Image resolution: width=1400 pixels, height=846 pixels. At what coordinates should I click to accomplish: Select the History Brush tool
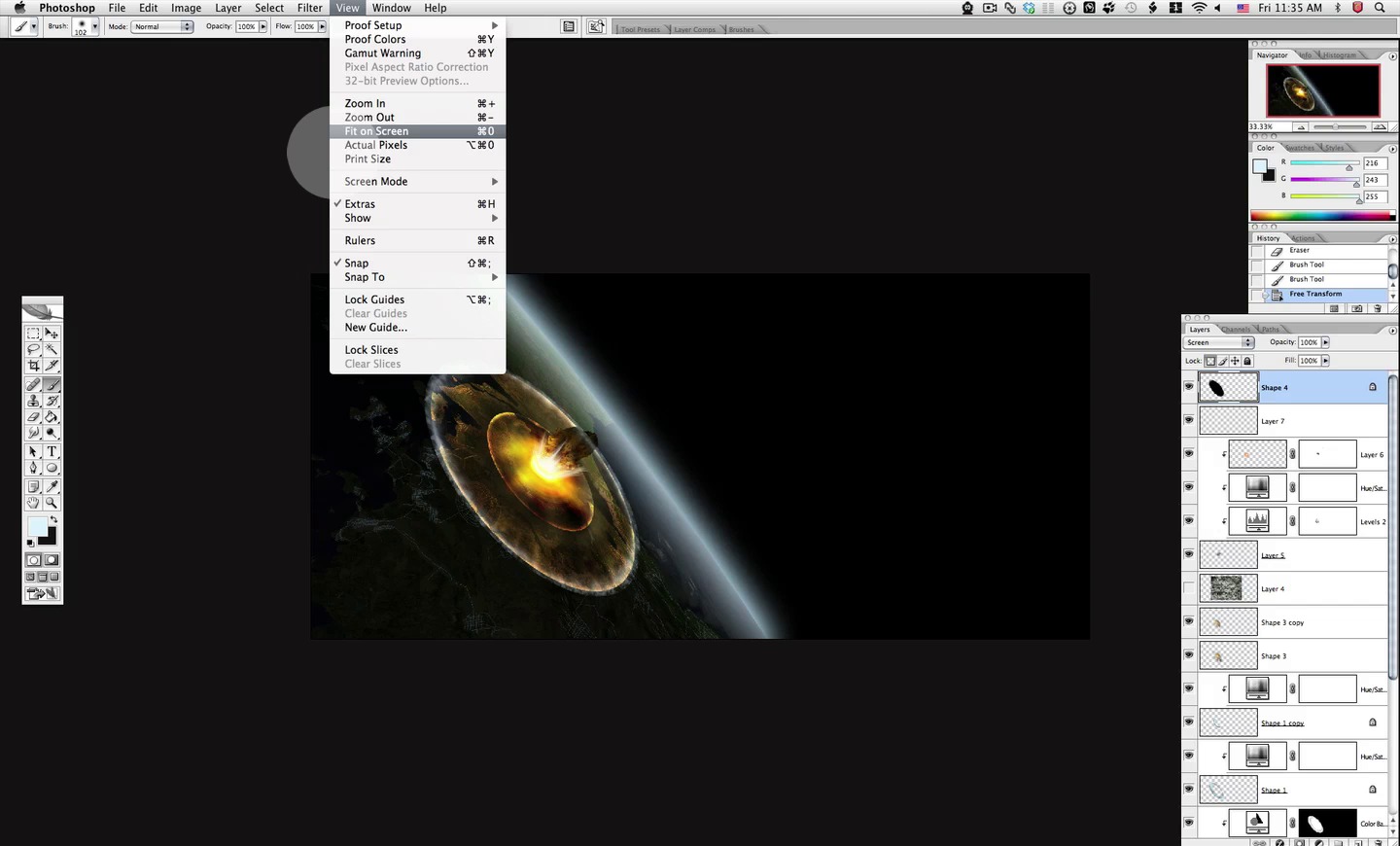(x=52, y=401)
